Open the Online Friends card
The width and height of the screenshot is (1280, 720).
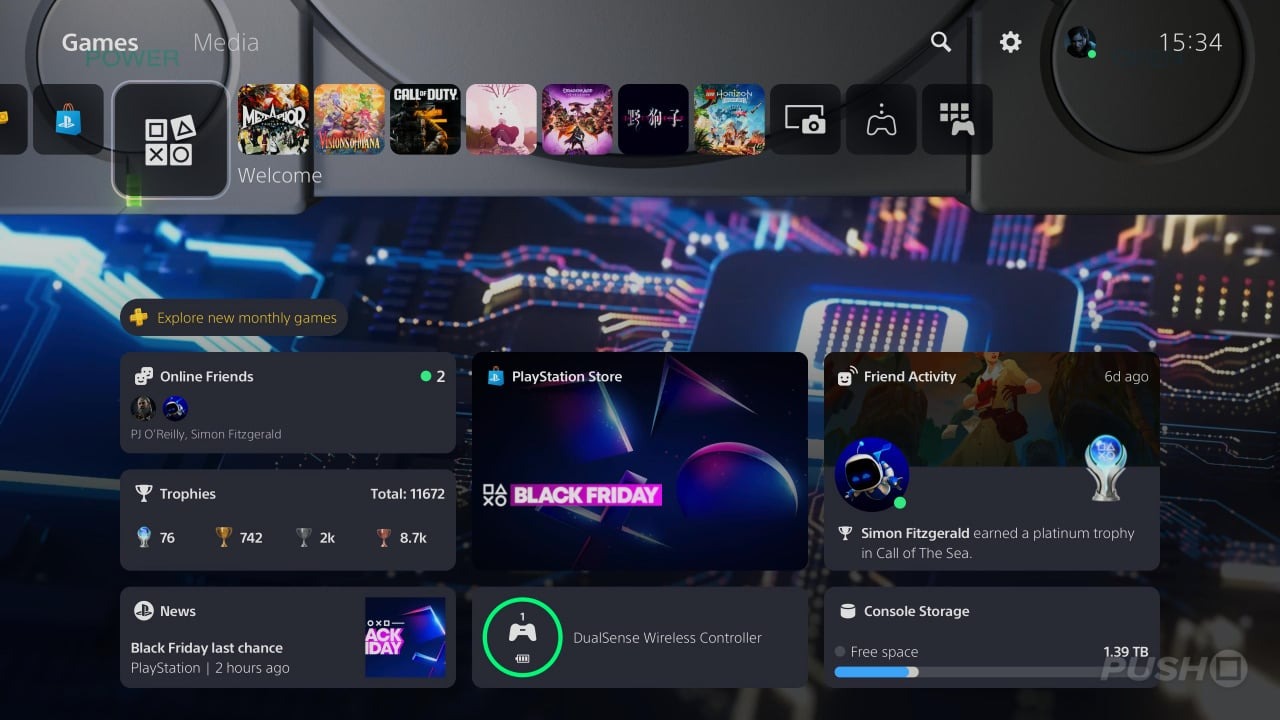288,403
